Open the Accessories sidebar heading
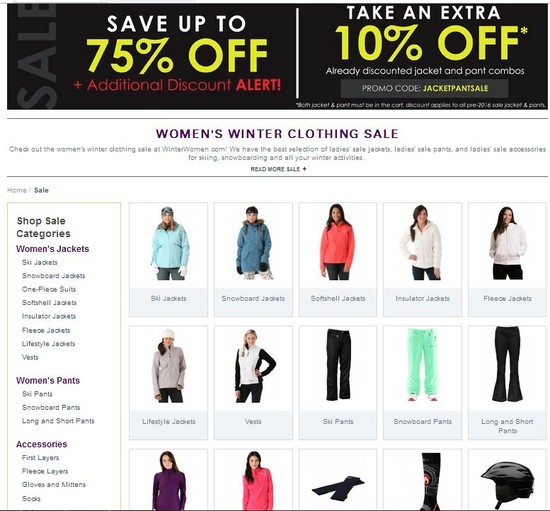The height and width of the screenshot is (511, 550). coord(42,444)
